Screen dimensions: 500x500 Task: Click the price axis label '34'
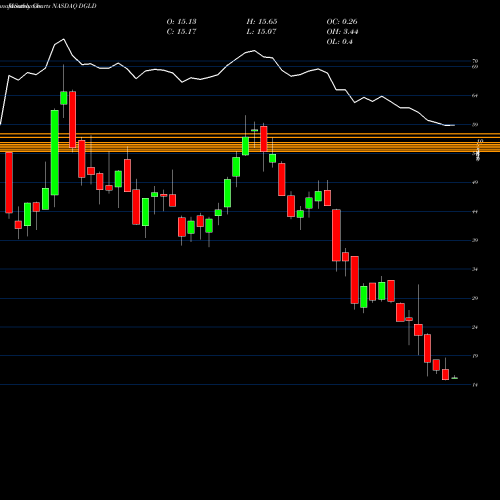point(475,269)
